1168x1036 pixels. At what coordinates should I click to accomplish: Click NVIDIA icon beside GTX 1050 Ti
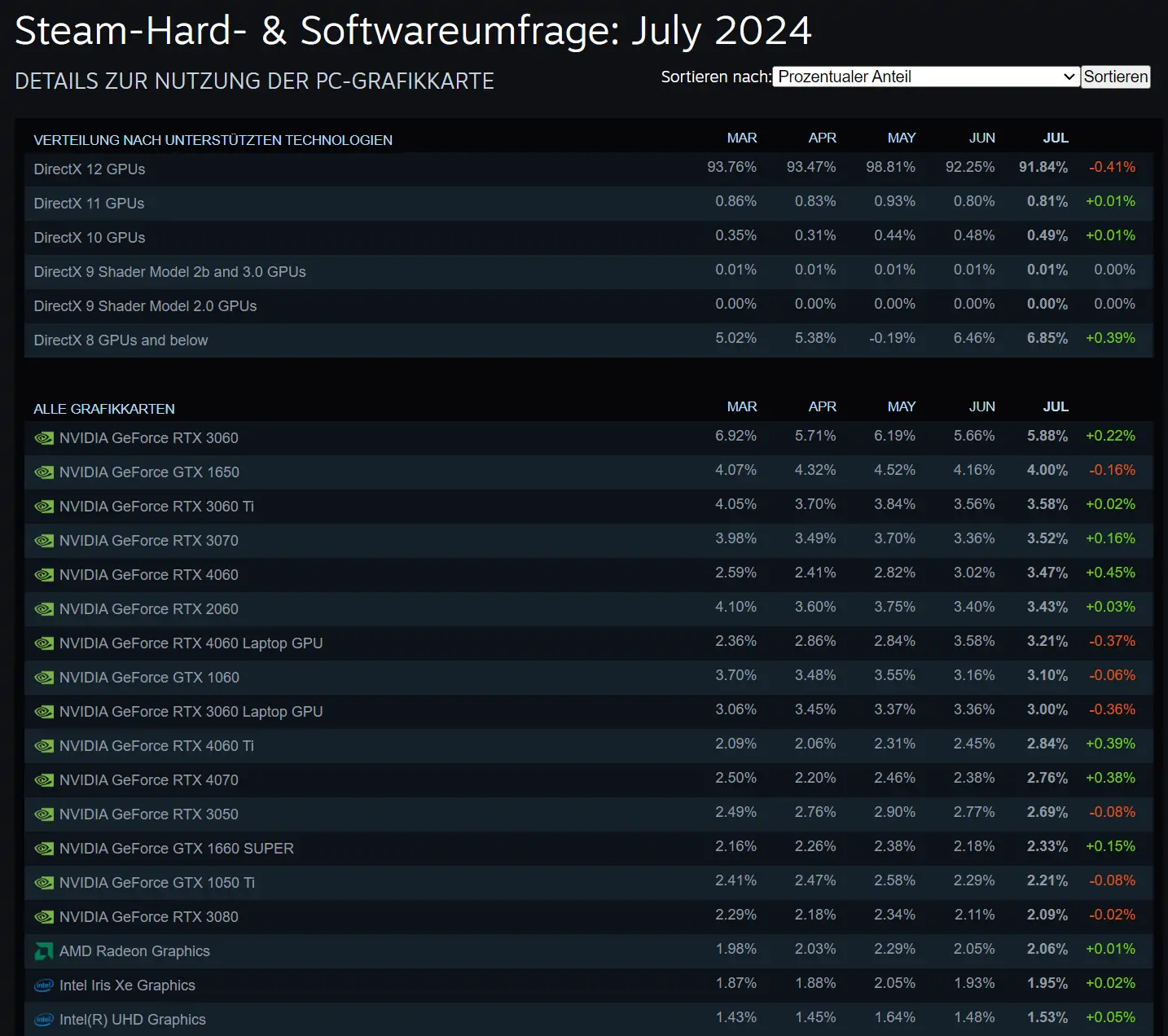click(x=44, y=883)
